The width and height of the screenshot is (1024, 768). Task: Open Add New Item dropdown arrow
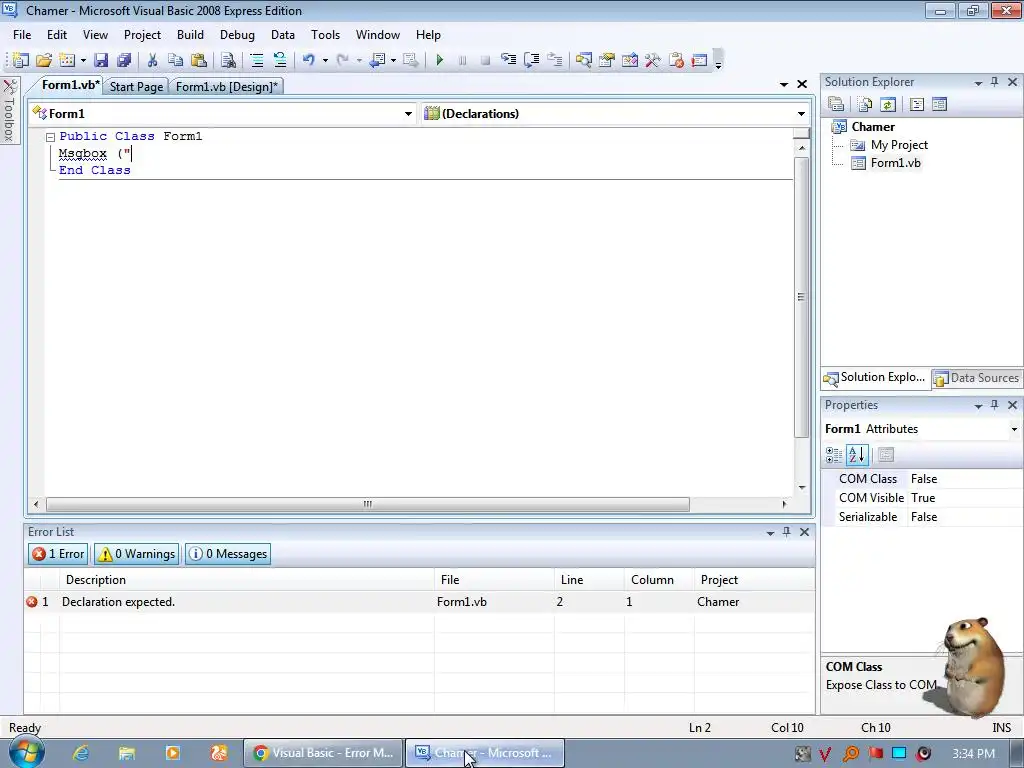pyautogui.click(x=83, y=60)
